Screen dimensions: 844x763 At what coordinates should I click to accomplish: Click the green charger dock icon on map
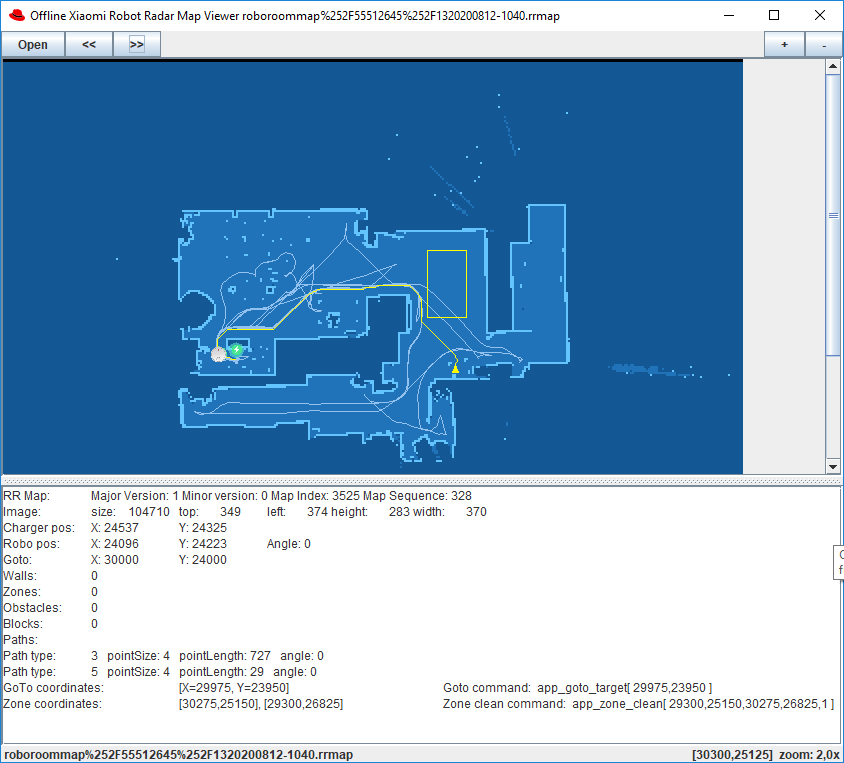(236, 349)
